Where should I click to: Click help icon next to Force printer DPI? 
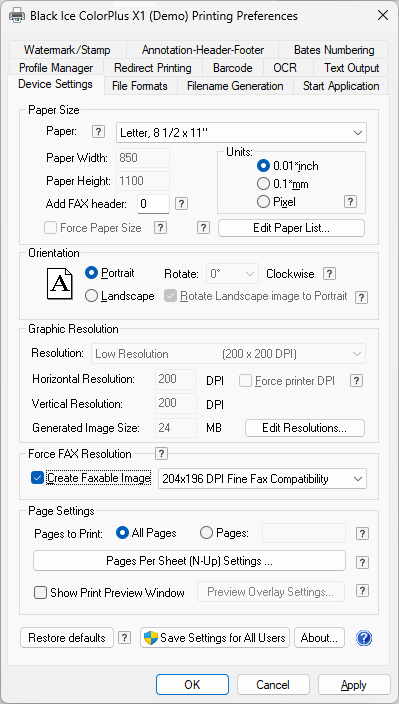356,381
